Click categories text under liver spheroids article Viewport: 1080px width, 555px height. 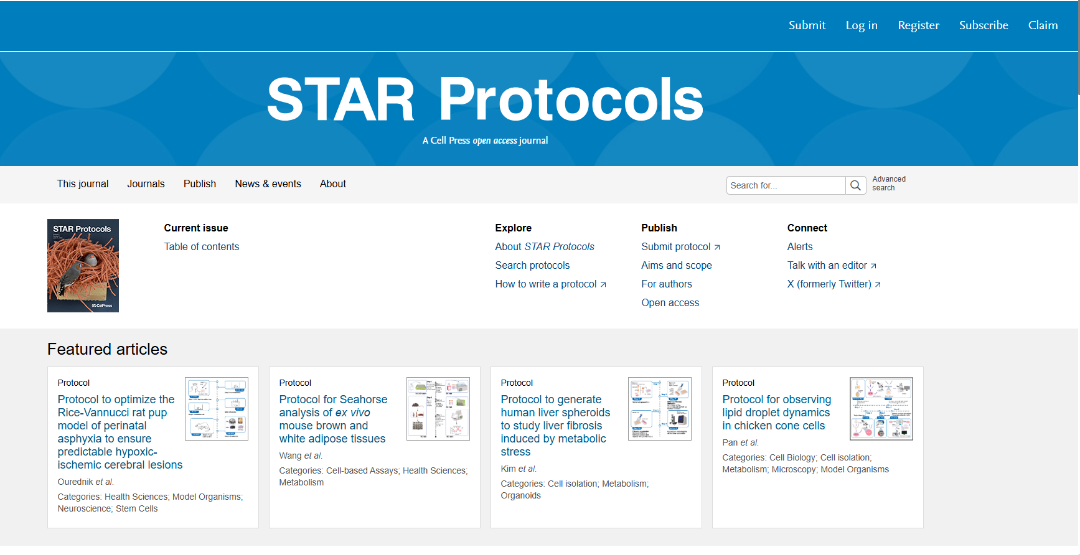[x=574, y=490]
